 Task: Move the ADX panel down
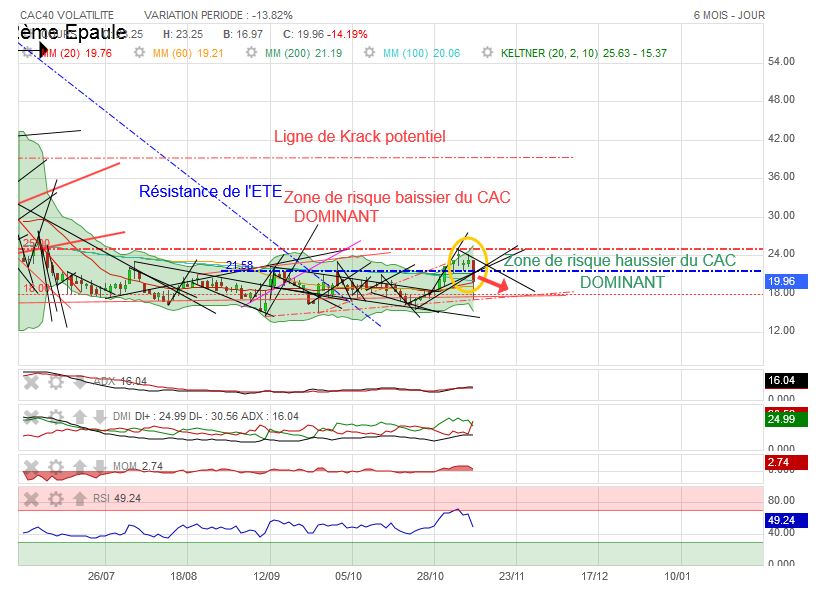(80, 381)
